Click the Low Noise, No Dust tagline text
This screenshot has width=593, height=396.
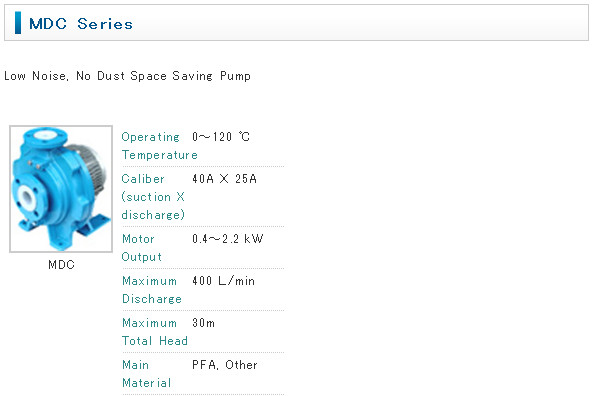pyautogui.click(x=64, y=76)
